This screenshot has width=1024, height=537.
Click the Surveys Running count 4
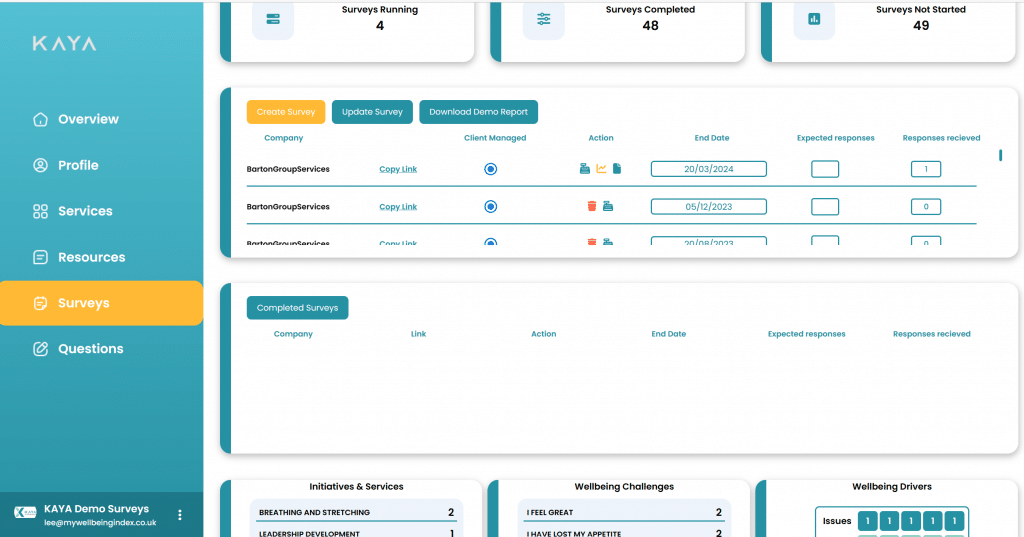pyautogui.click(x=380, y=25)
